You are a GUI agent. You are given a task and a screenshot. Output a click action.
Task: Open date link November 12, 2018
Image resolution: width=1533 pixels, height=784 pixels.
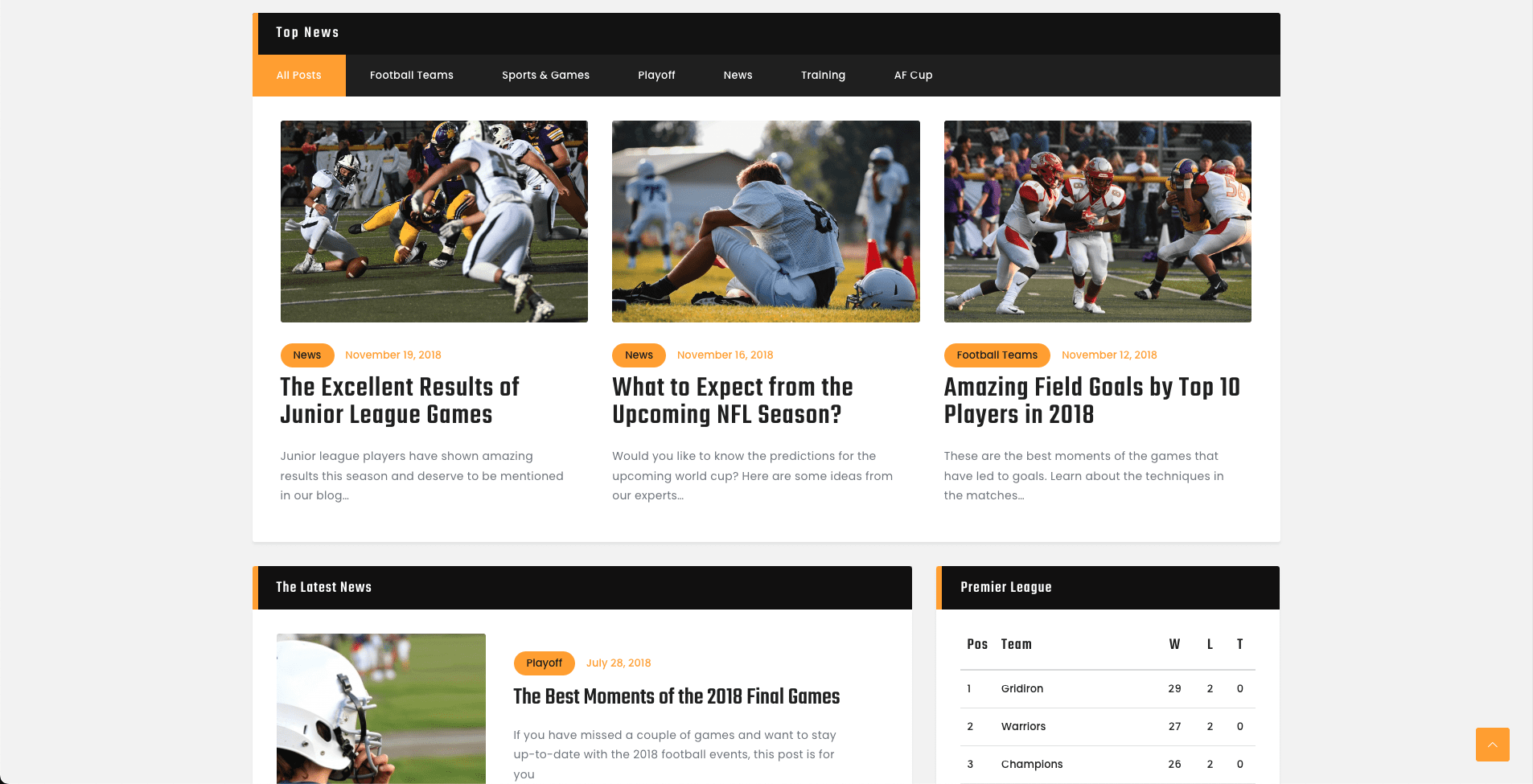tap(1109, 355)
